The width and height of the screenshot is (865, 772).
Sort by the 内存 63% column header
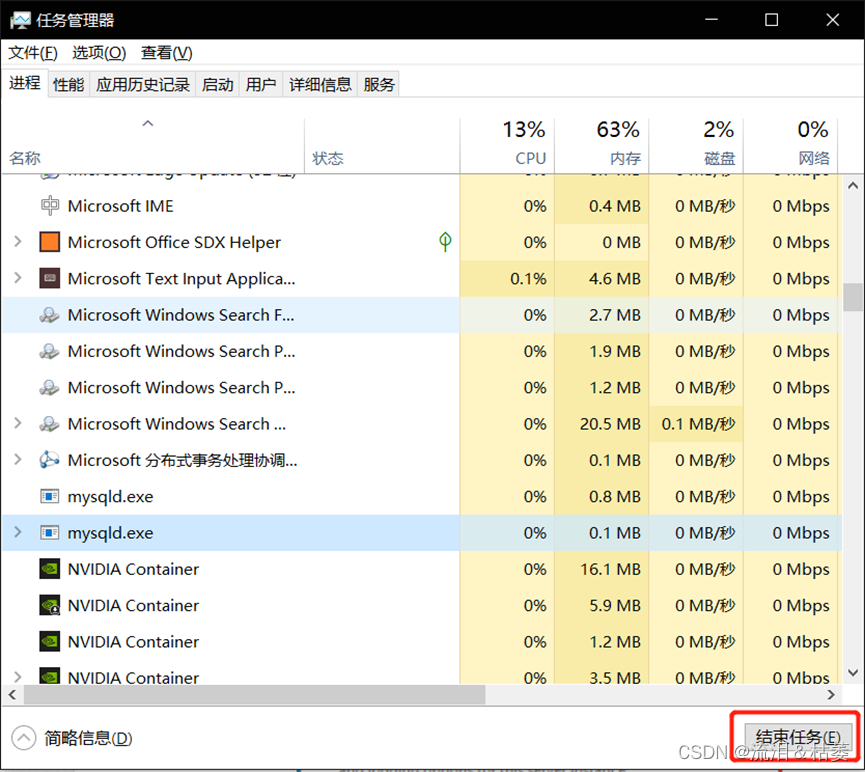tap(601, 146)
